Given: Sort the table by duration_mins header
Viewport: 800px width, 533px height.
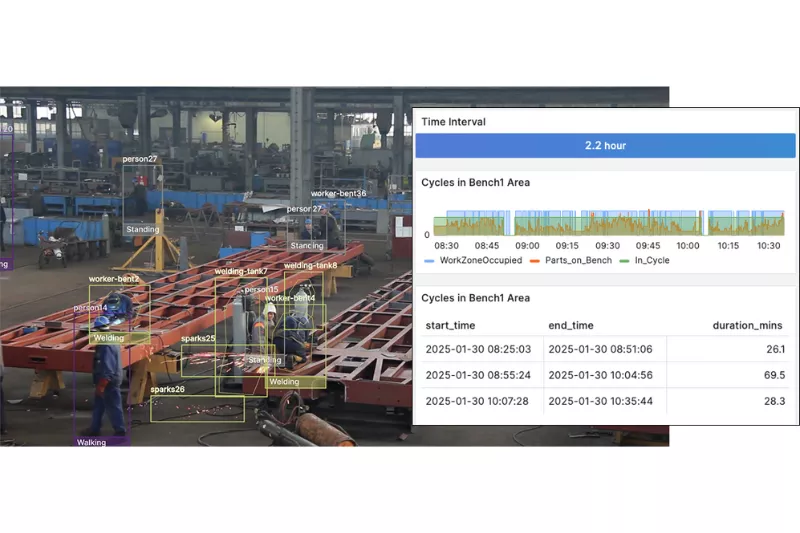Looking at the screenshot, I should pyautogui.click(x=748, y=325).
